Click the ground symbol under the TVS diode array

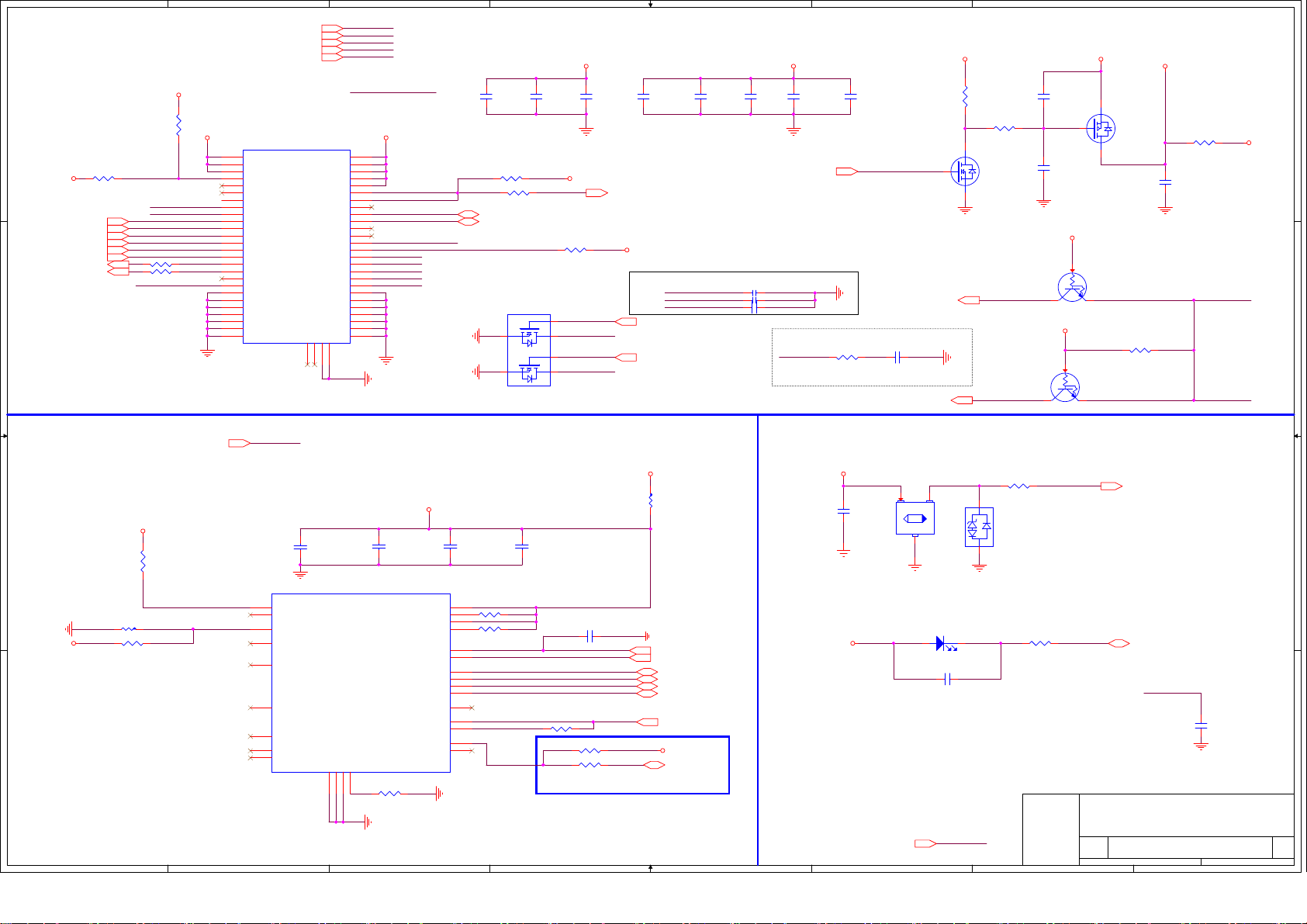tap(979, 568)
